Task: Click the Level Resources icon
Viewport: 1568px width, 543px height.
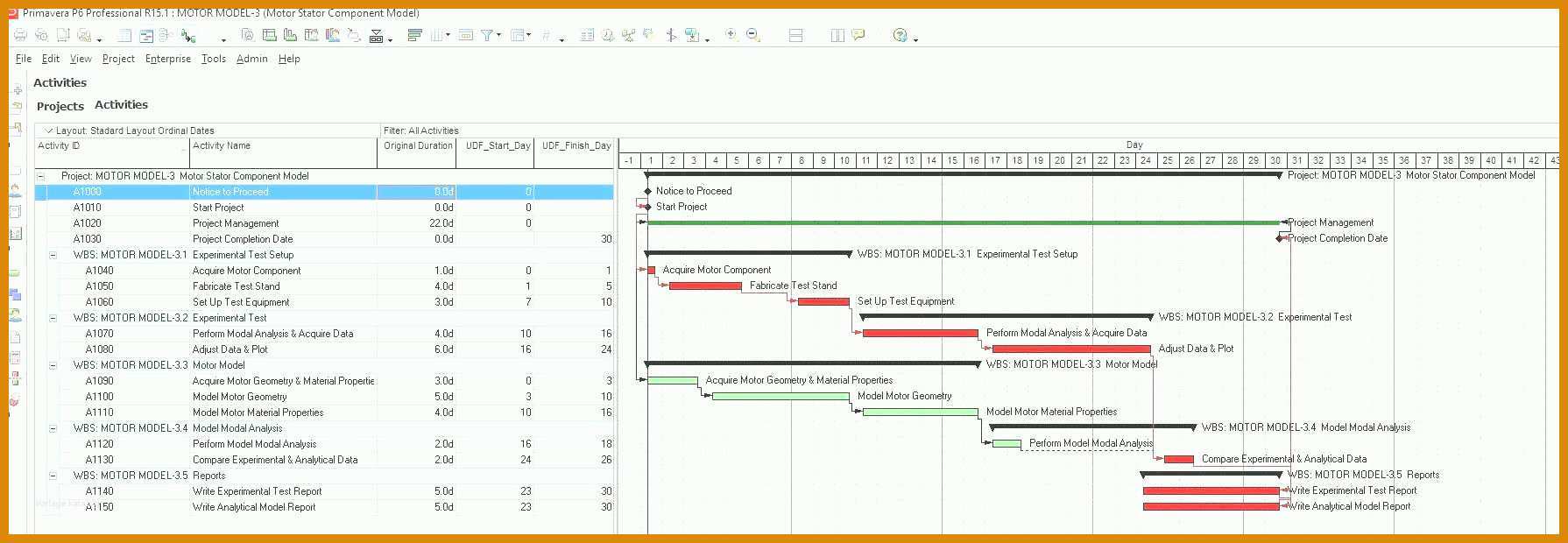Action: (x=628, y=35)
